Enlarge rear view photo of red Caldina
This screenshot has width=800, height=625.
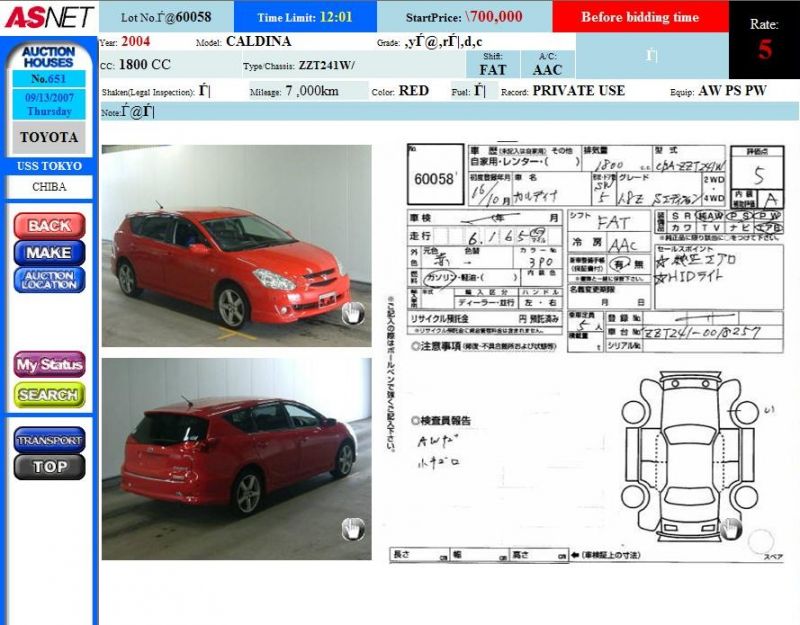pyautogui.click(x=236, y=459)
